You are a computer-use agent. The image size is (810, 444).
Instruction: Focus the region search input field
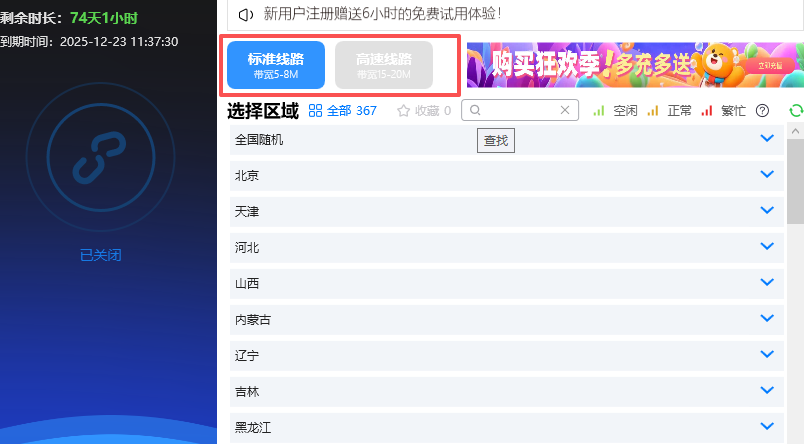[x=520, y=110]
